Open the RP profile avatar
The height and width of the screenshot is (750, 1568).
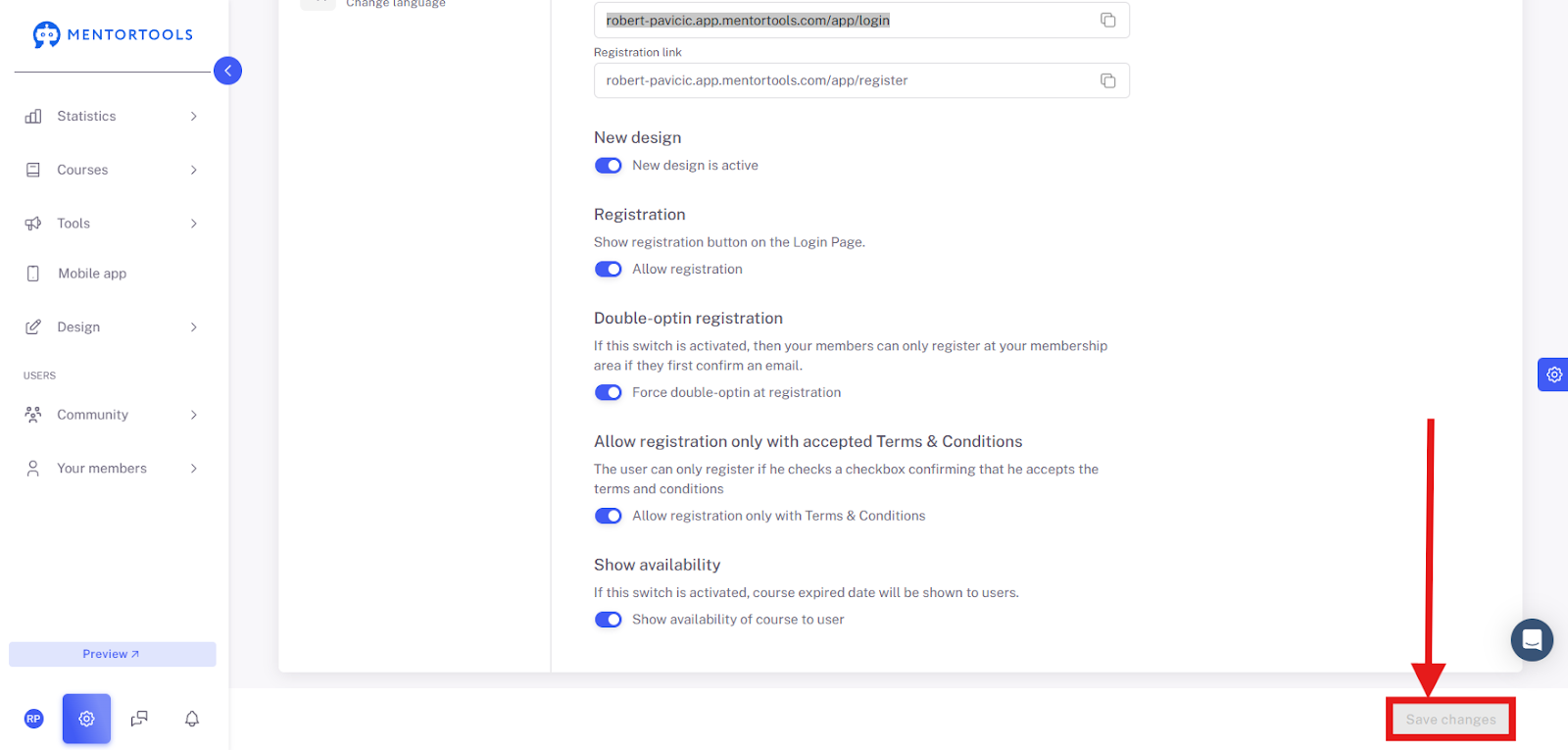pyautogui.click(x=33, y=719)
